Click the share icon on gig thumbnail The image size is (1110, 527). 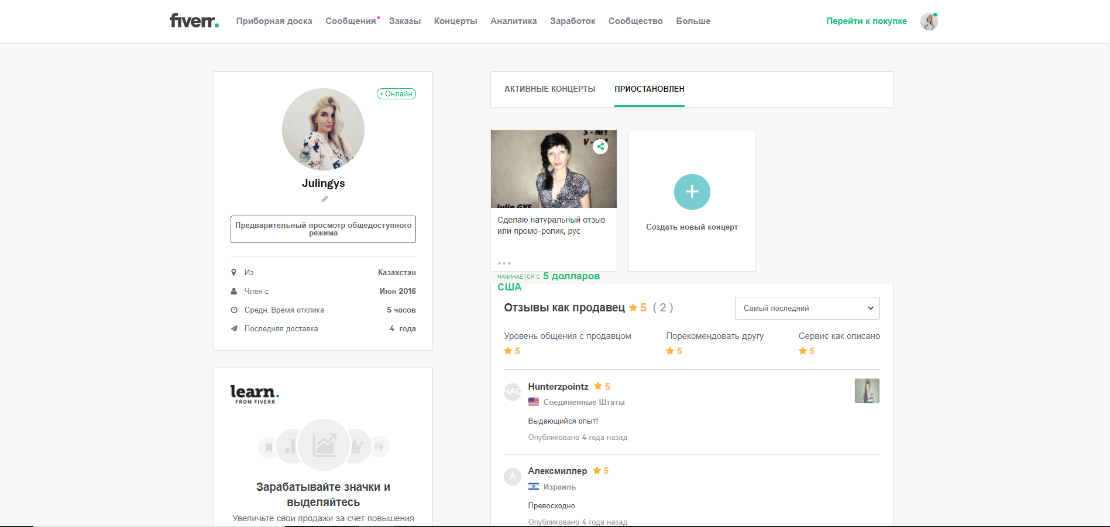click(600, 147)
